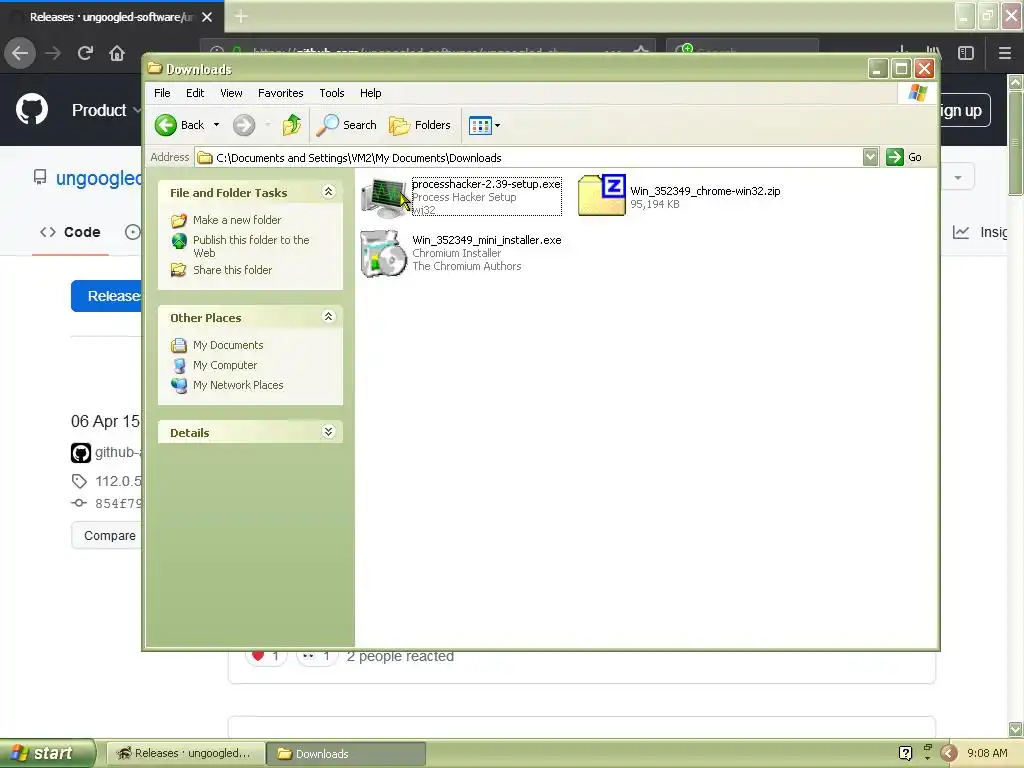Go to My Computer

225,365
